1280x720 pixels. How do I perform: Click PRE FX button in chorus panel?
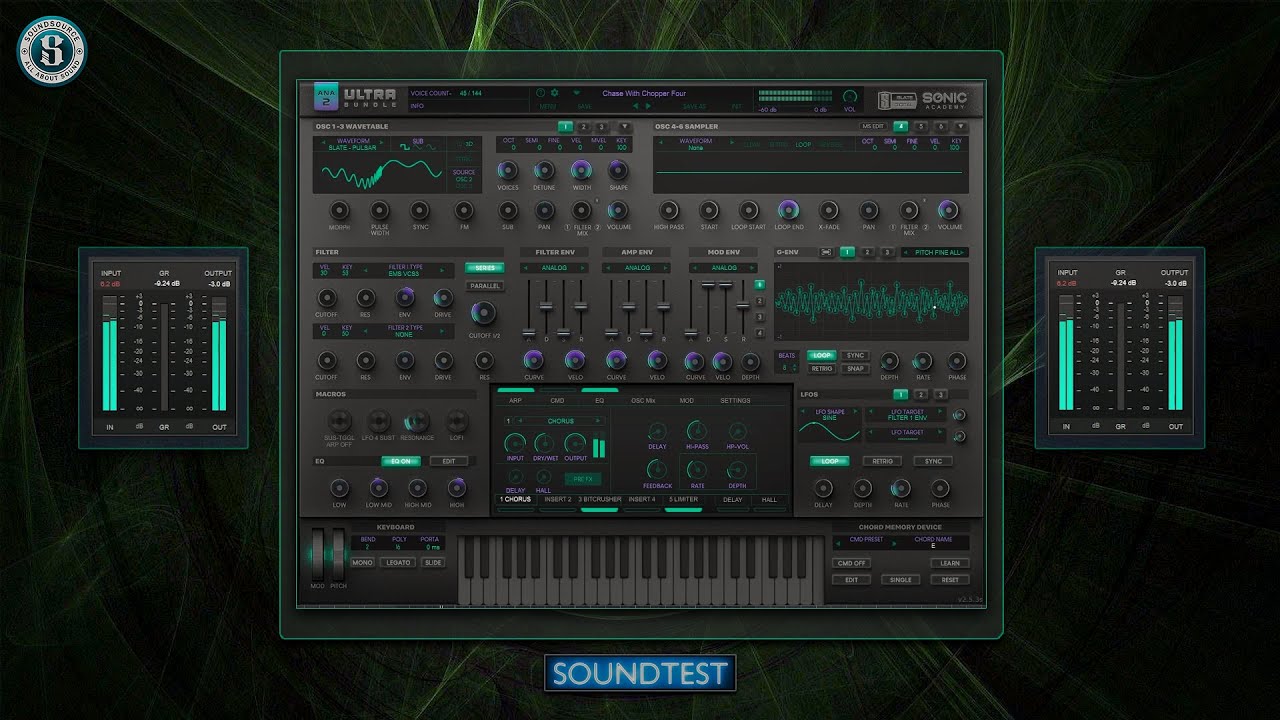click(x=583, y=479)
